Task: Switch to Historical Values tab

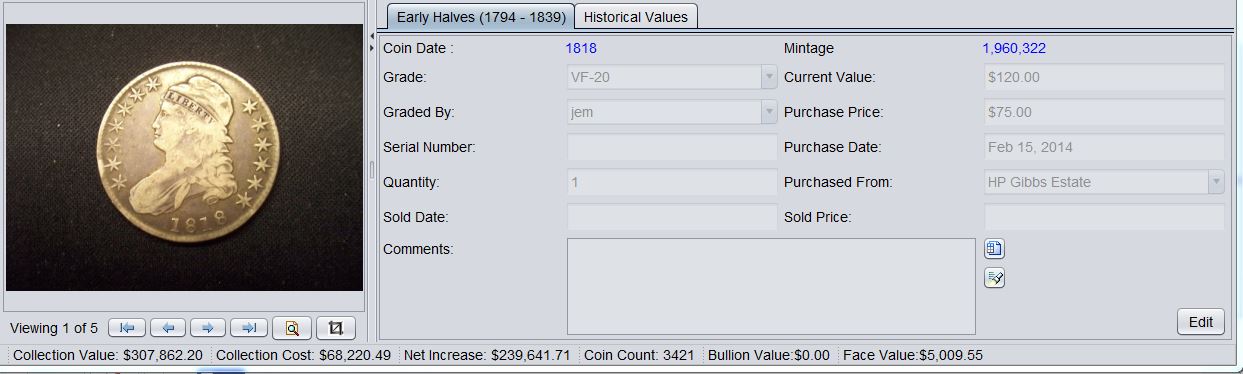Action: coord(636,17)
